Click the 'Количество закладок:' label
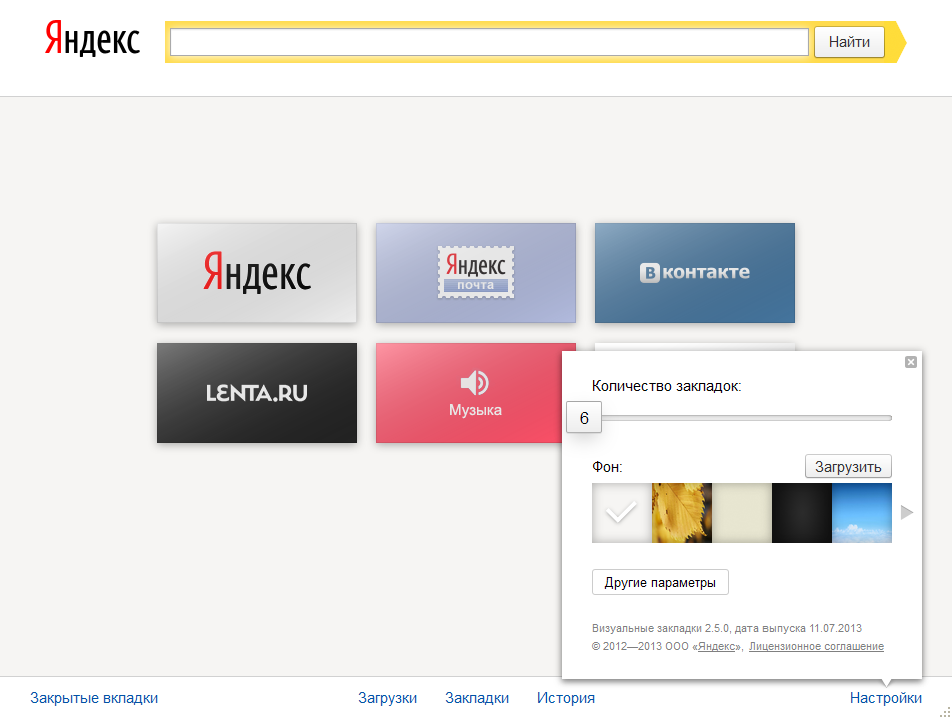Screen dimensions: 952x719 click(667, 386)
